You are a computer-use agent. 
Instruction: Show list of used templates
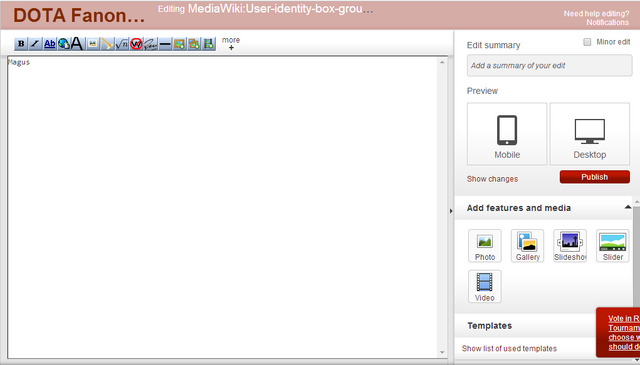(509, 349)
